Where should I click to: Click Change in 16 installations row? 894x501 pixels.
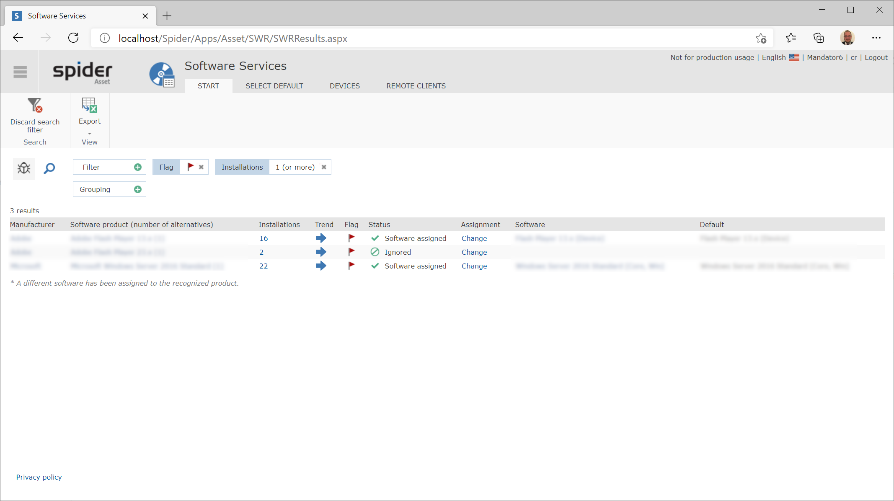(474, 238)
